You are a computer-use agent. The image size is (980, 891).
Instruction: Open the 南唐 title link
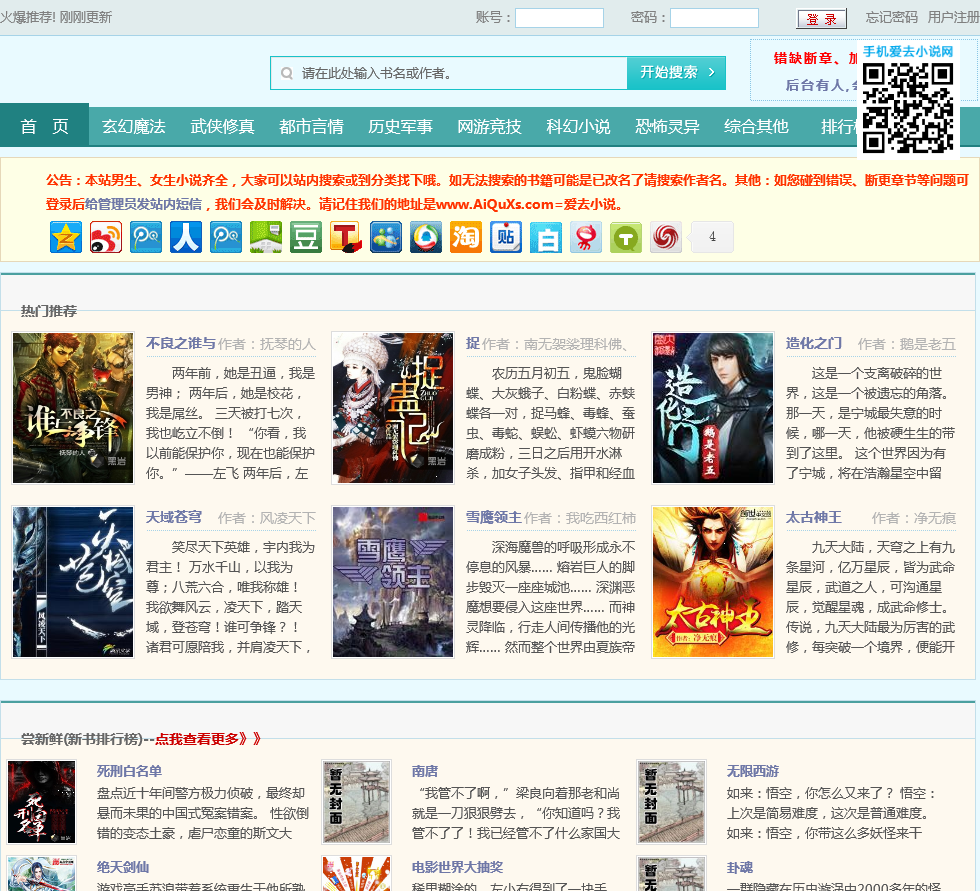pos(425,771)
